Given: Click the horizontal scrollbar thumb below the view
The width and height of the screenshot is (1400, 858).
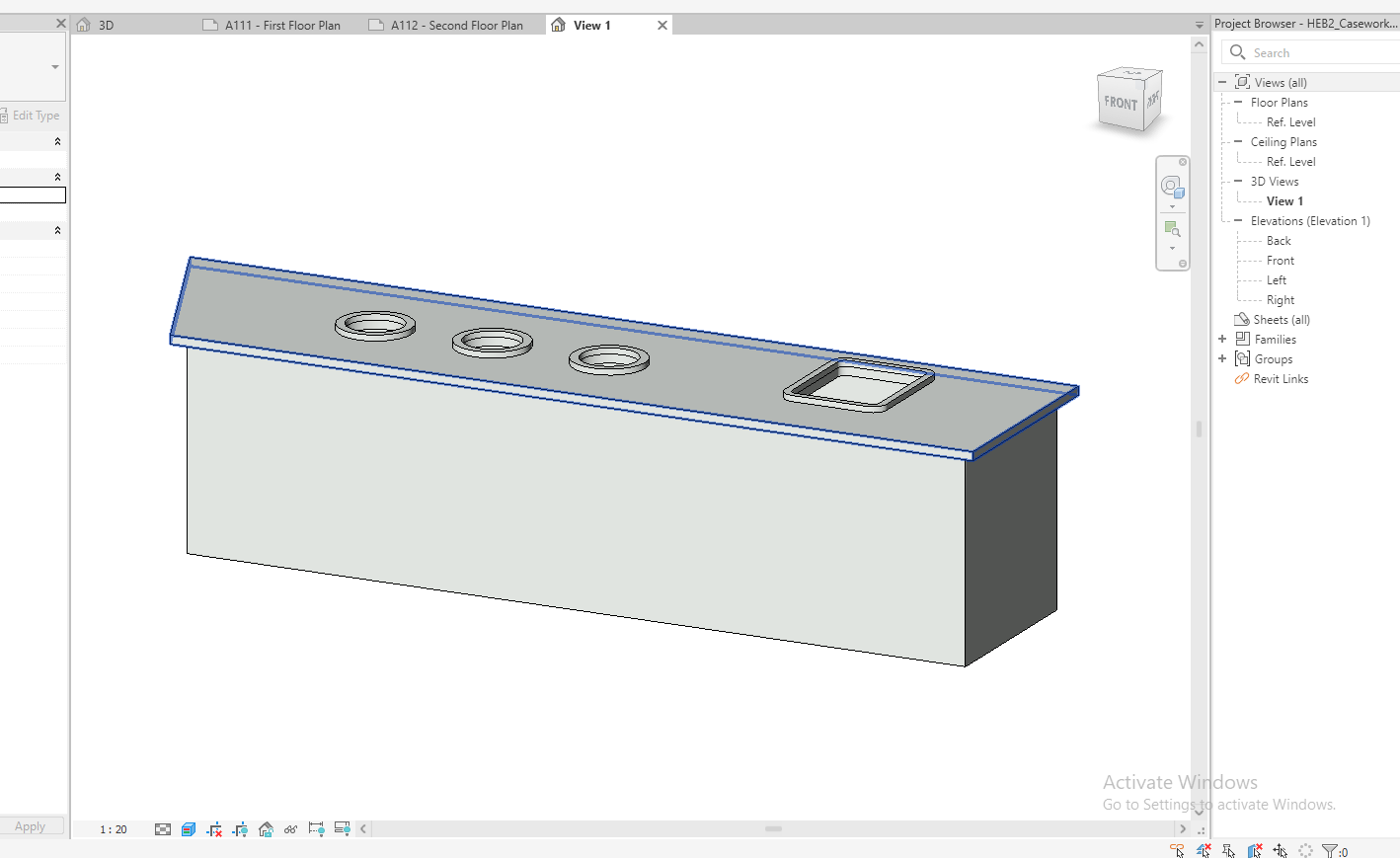Looking at the screenshot, I should [x=773, y=829].
